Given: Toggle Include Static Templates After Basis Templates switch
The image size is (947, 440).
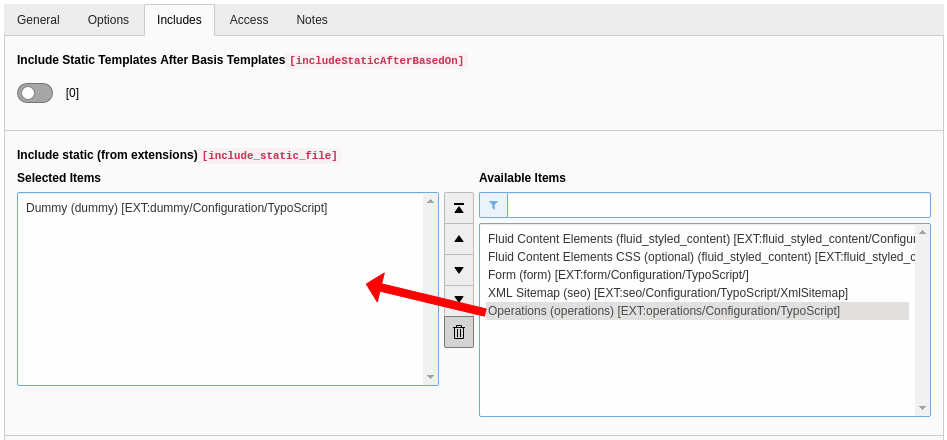Looking at the screenshot, I should [x=35, y=93].
